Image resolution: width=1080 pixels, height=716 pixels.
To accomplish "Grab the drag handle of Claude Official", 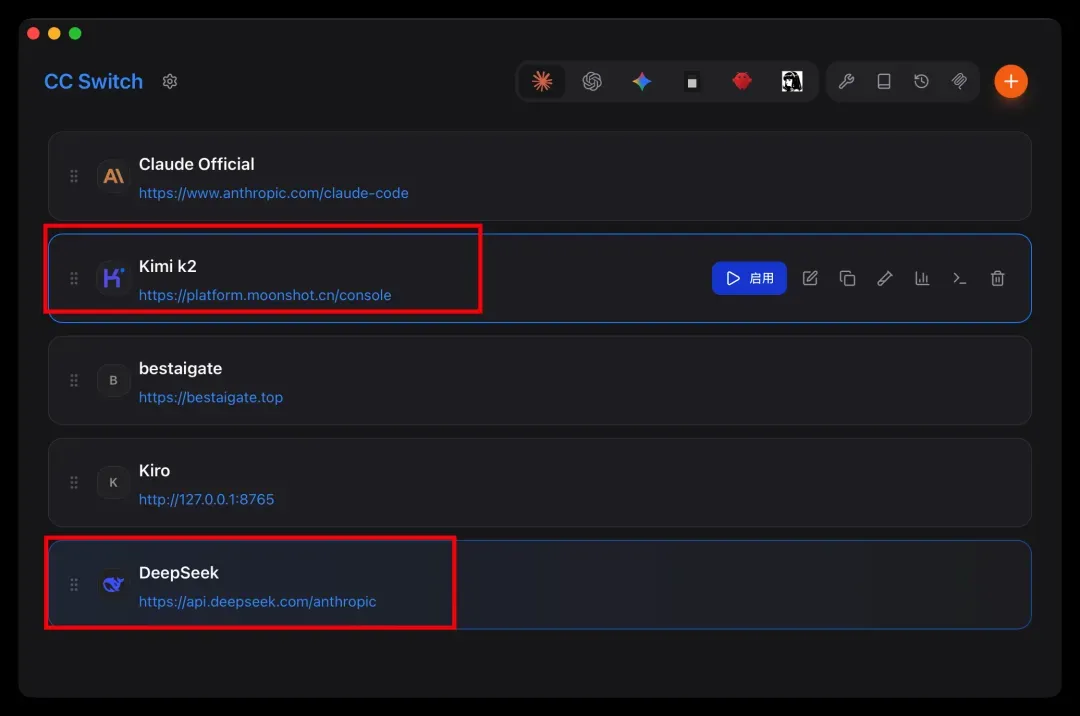I will coord(74,176).
